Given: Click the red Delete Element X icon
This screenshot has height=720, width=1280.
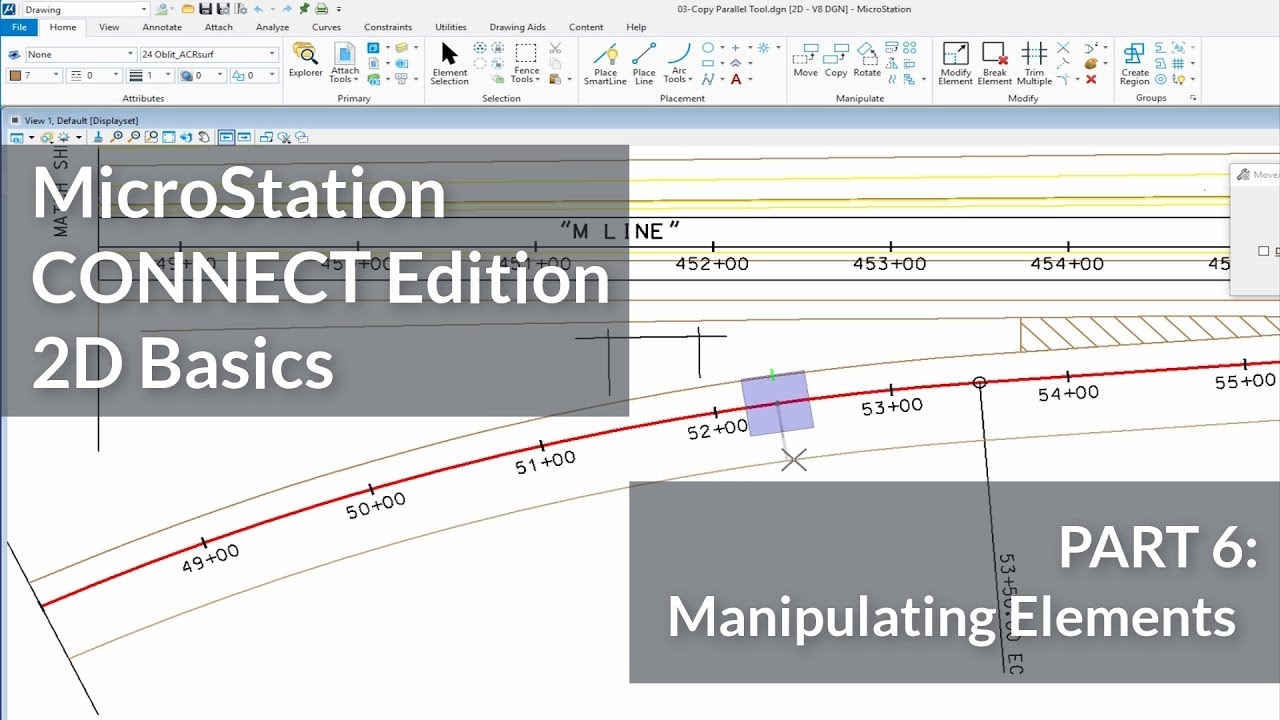Looking at the screenshot, I should [x=1091, y=79].
